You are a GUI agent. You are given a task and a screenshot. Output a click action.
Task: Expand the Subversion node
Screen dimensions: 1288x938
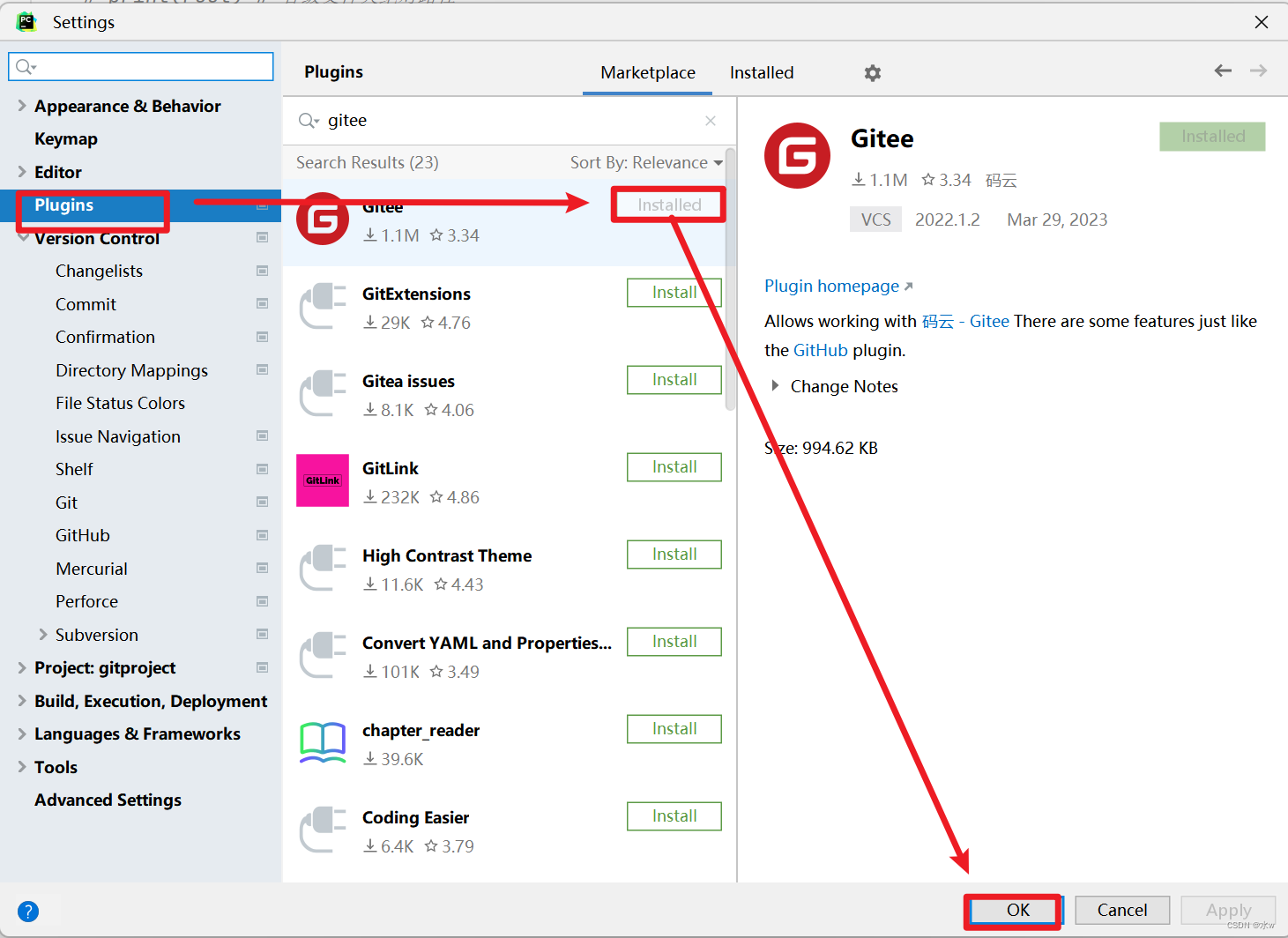pos(43,635)
